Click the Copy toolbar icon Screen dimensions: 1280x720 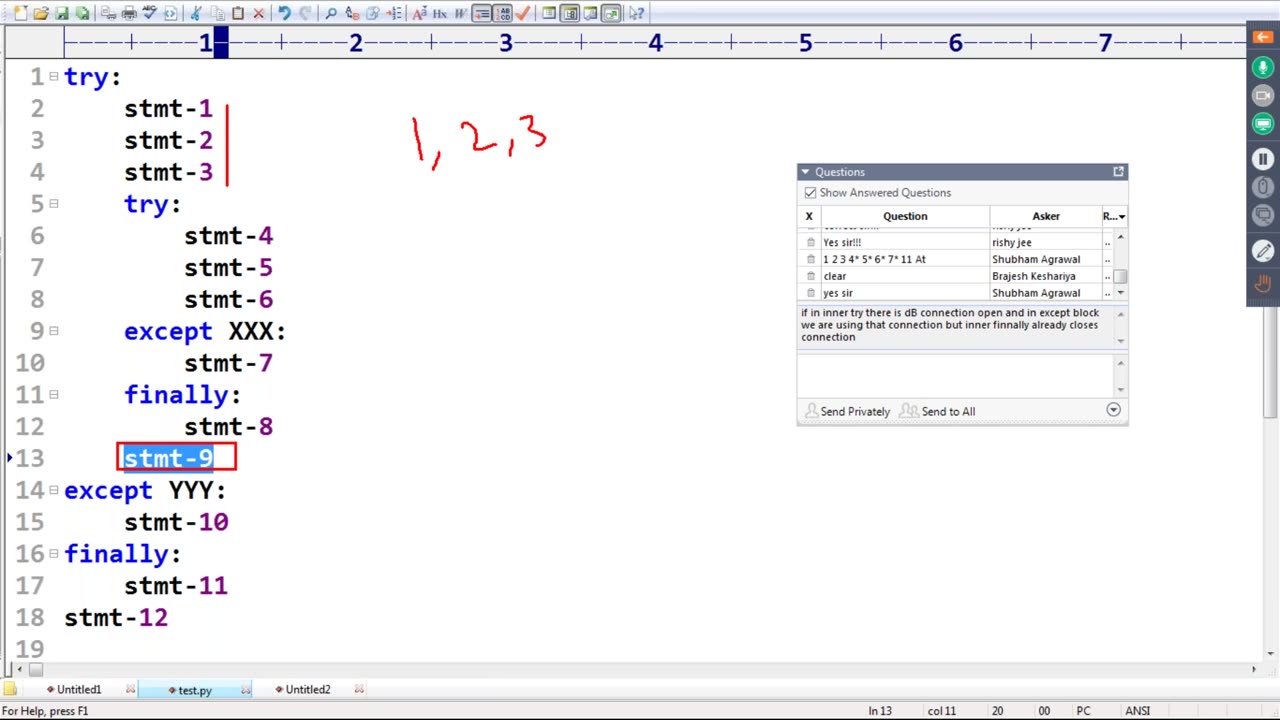tap(217, 13)
